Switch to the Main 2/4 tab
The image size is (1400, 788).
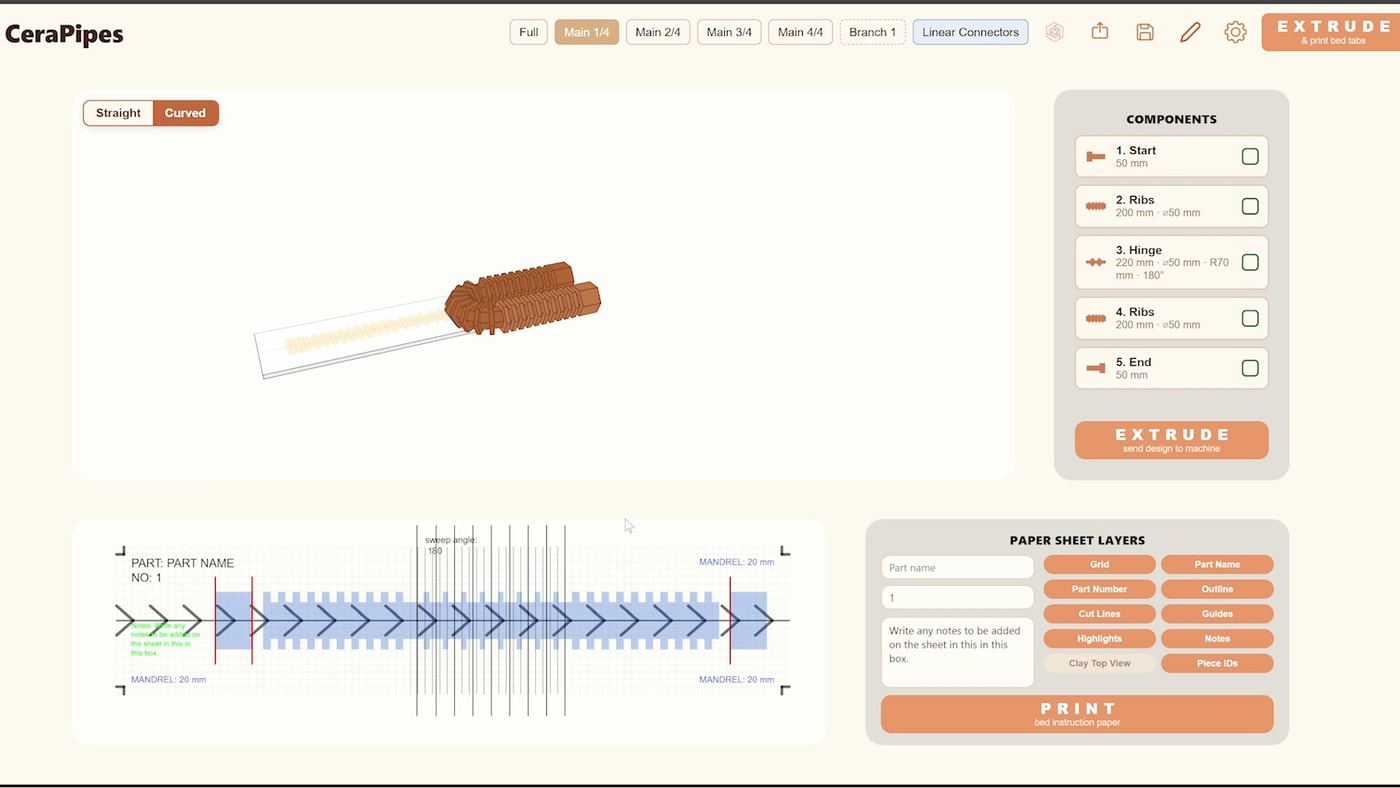658,32
